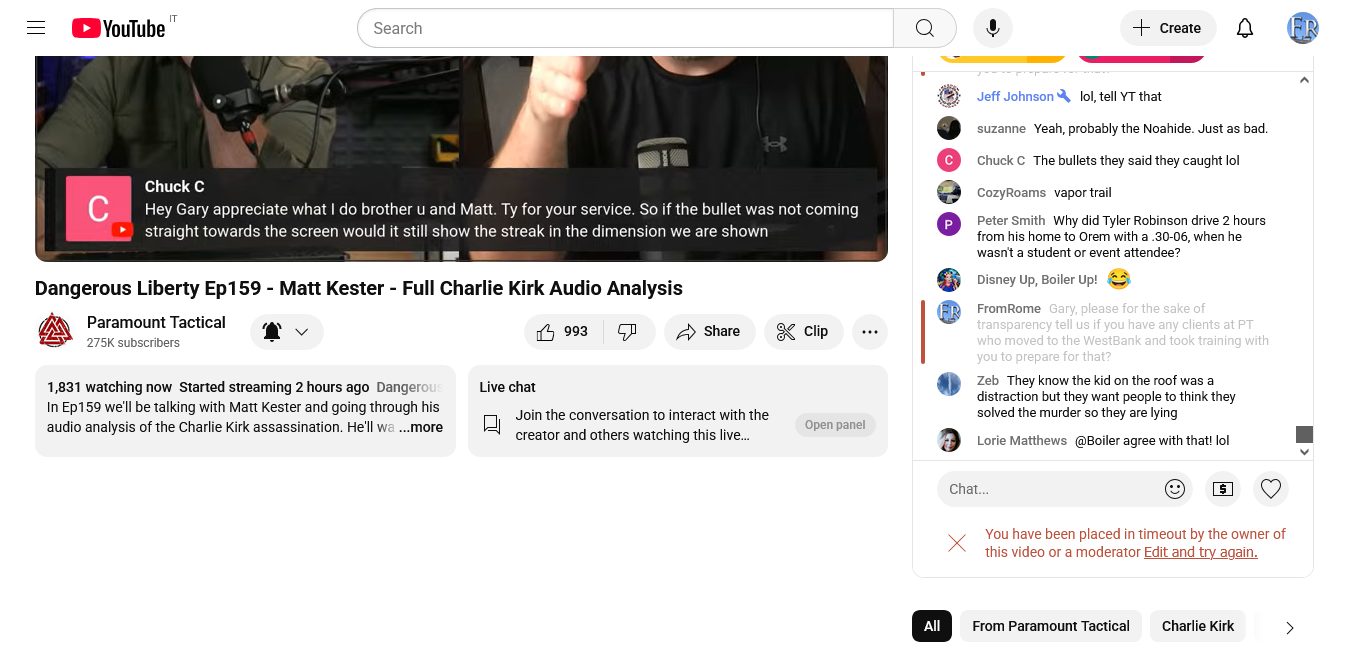Select the From Paramount Tactical chip

click(x=1050, y=626)
